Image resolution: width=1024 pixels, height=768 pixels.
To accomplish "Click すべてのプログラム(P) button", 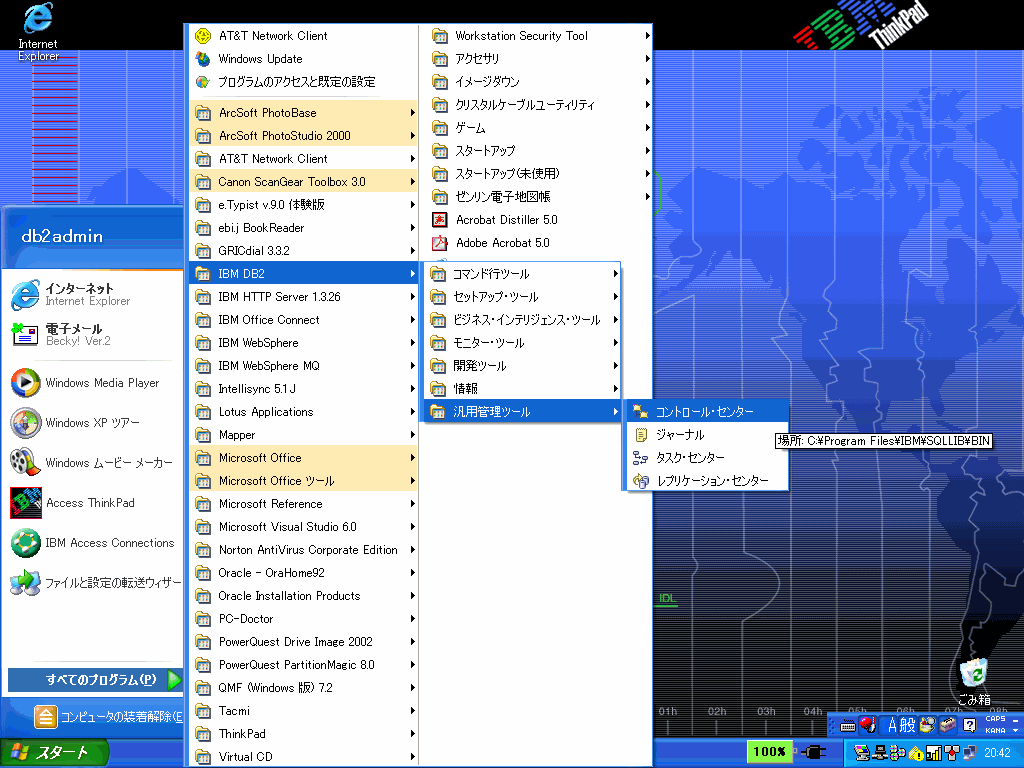I will pyautogui.click(x=95, y=679).
